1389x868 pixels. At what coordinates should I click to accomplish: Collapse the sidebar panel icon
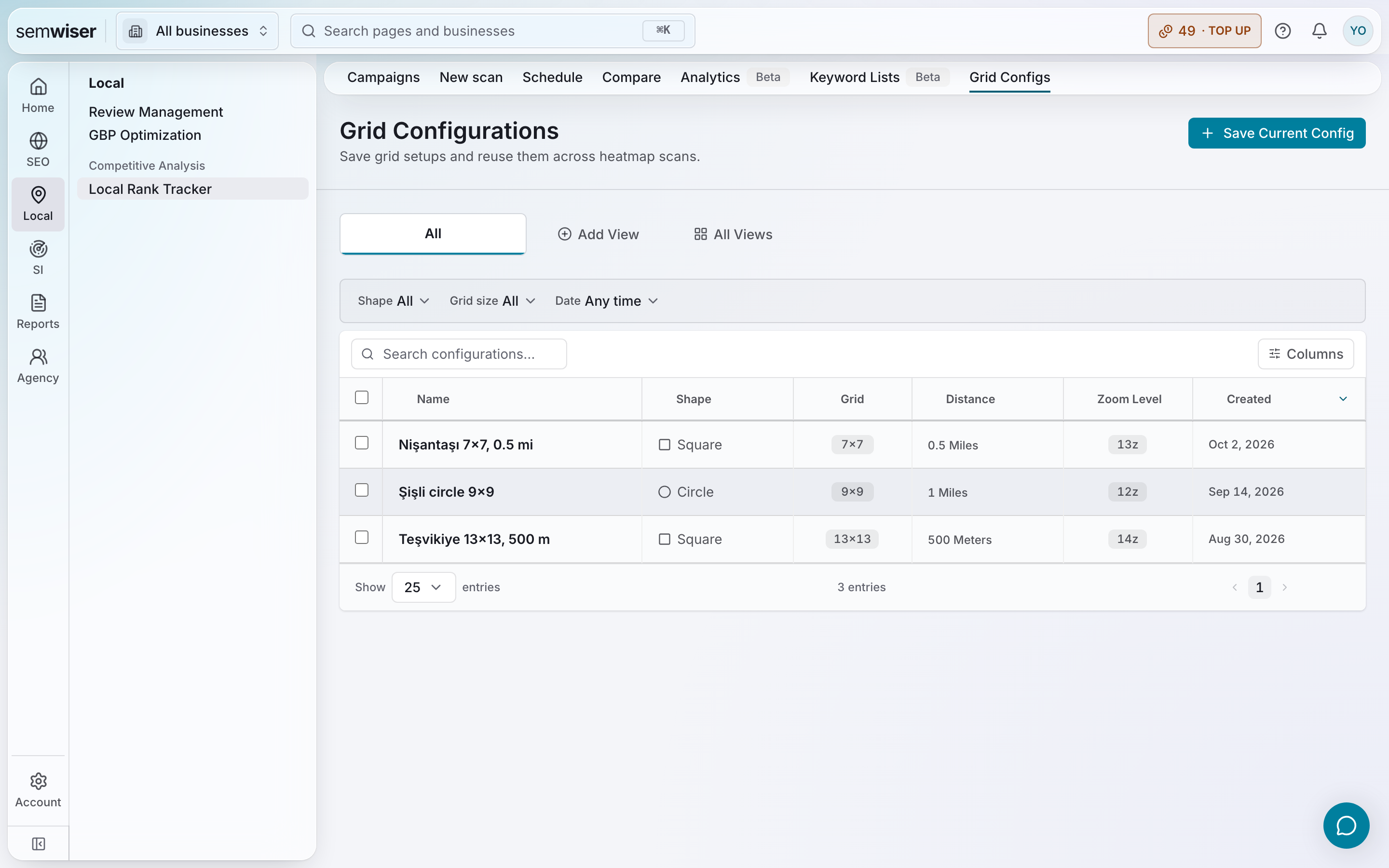39,843
